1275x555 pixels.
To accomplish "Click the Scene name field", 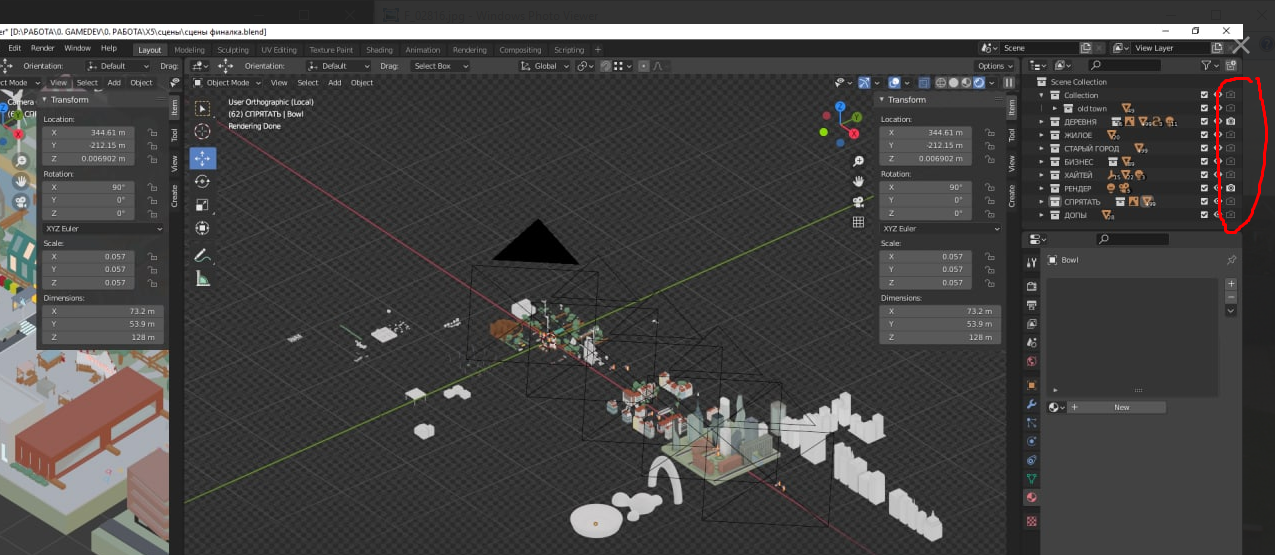I will (x=1041, y=48).
